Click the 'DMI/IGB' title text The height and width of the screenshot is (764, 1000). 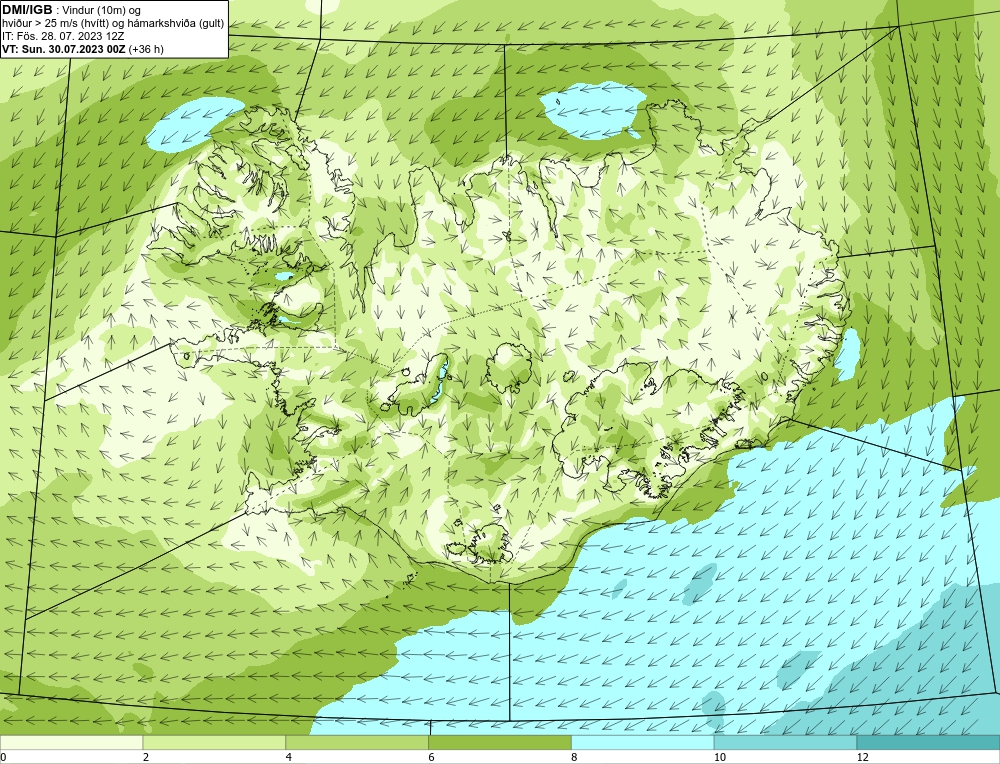click(27, 10)
